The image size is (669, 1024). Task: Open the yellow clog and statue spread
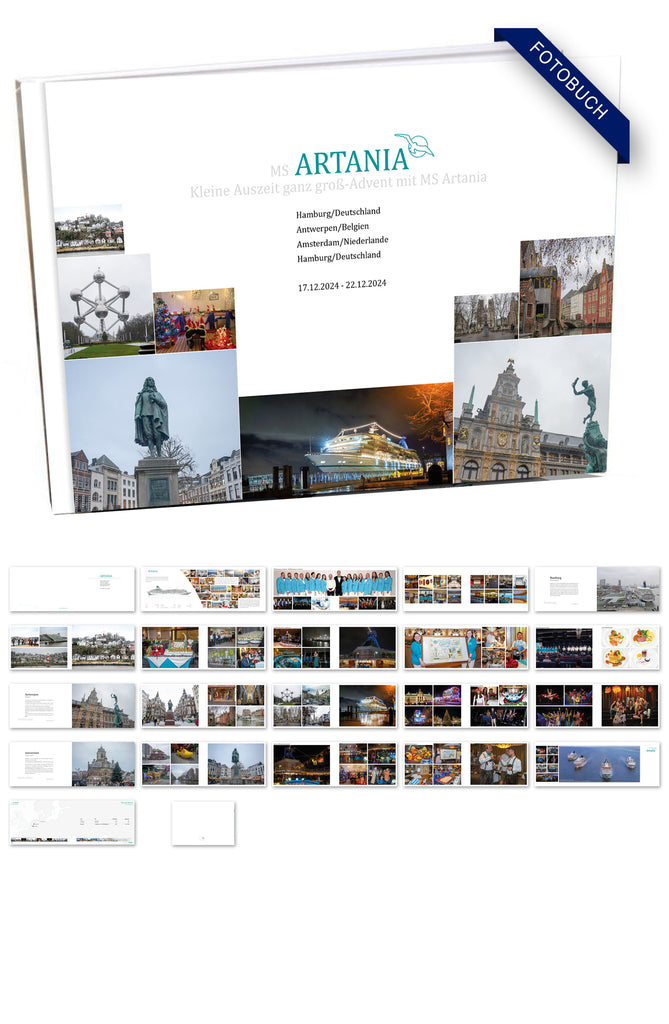203,764
